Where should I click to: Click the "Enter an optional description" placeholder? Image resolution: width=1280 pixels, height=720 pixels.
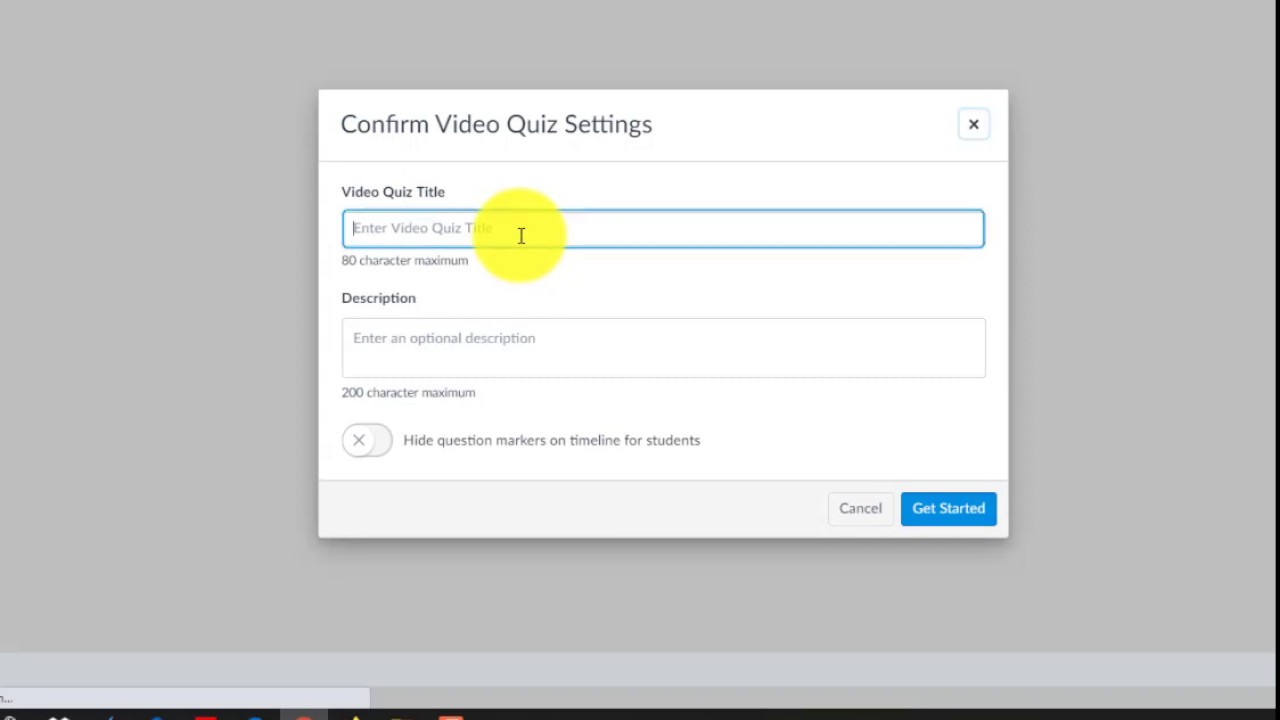tap(444, 338)
